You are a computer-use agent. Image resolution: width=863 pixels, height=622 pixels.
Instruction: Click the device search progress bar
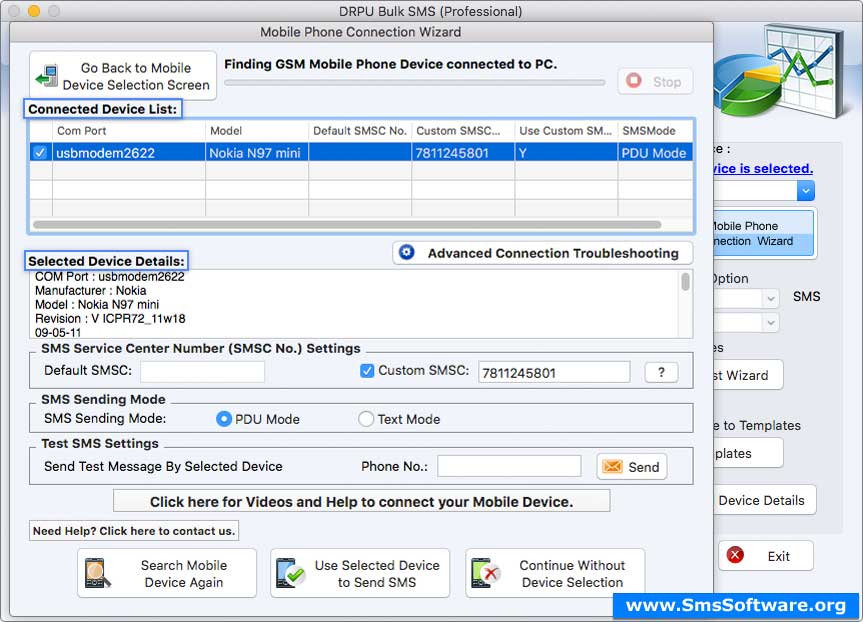pyautogui.click(x=414, y=83)
